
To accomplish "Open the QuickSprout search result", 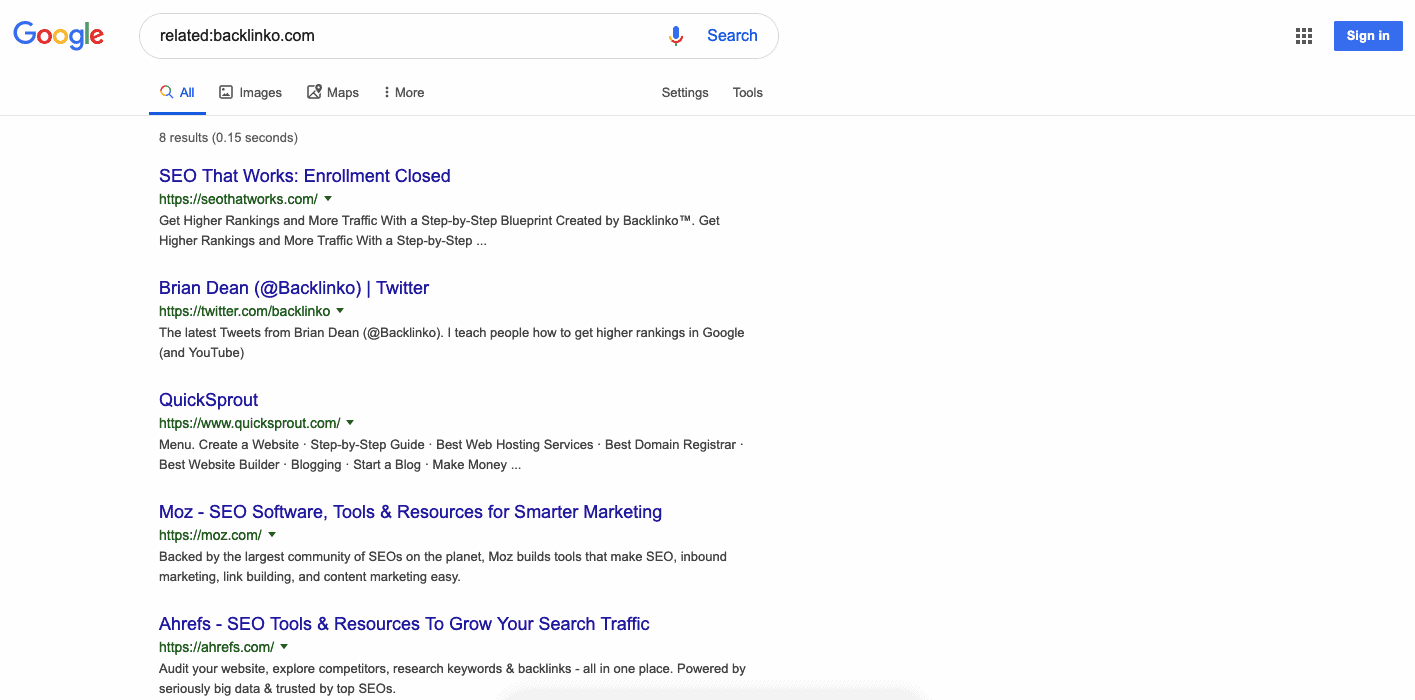I will (x=208, y=399).
